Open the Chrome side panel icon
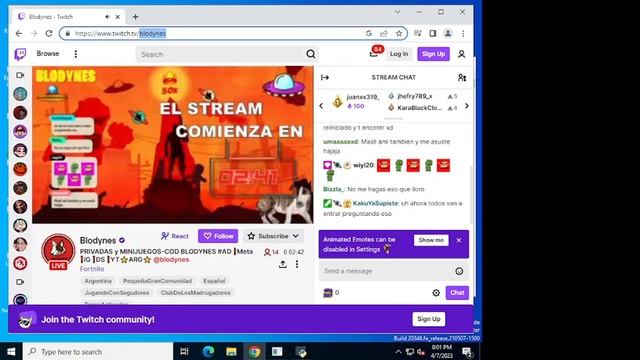Viewport: 640px width, 360px height. [433, 33]
